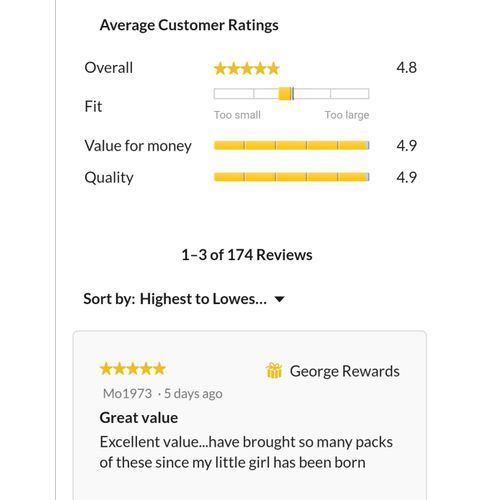Click the overall 4.8 score
This screenshot has width=500, height=500.
(407, 68)
